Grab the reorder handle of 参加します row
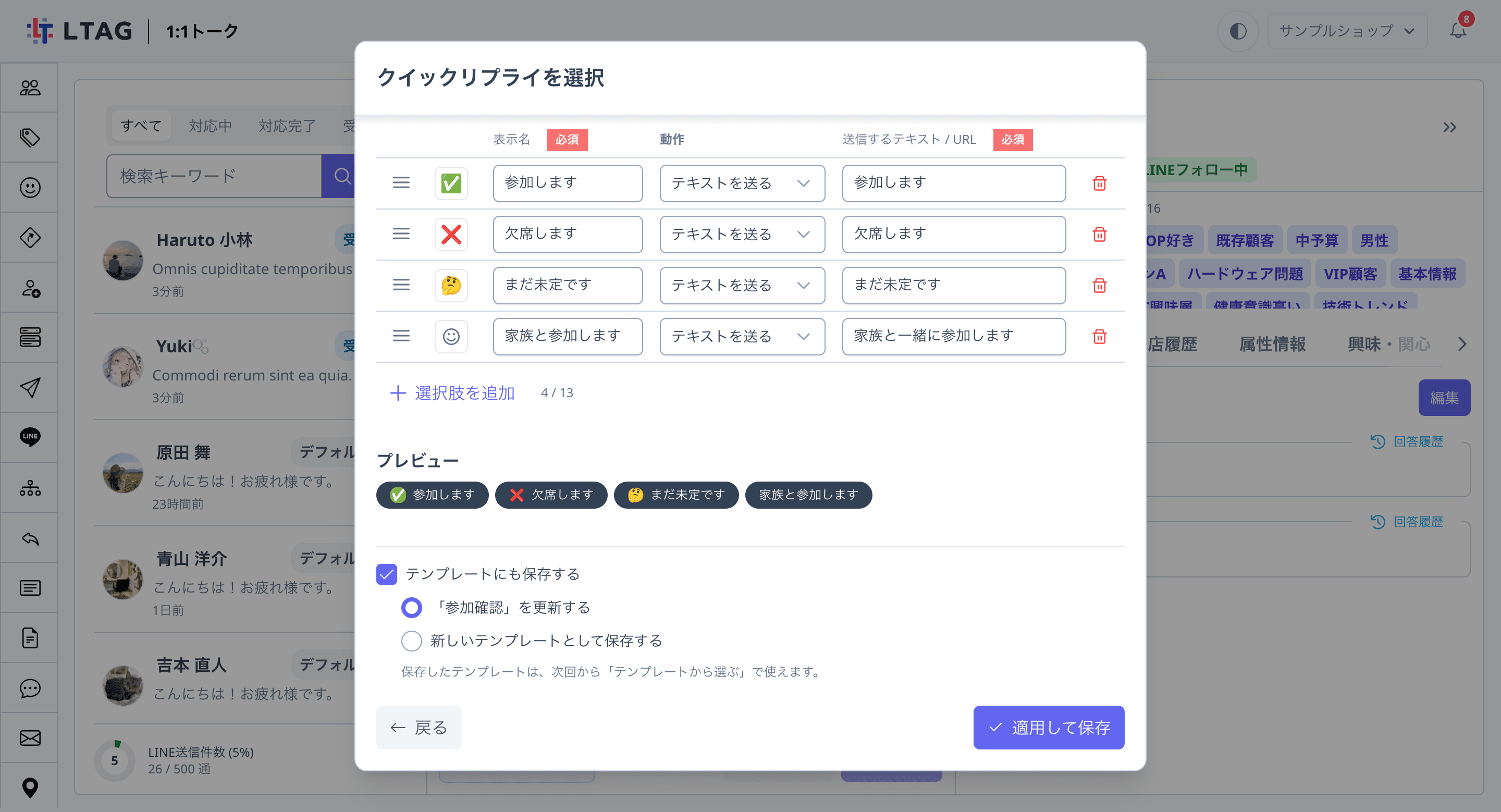Screen dimensions: 1501x812 point(401,183)
